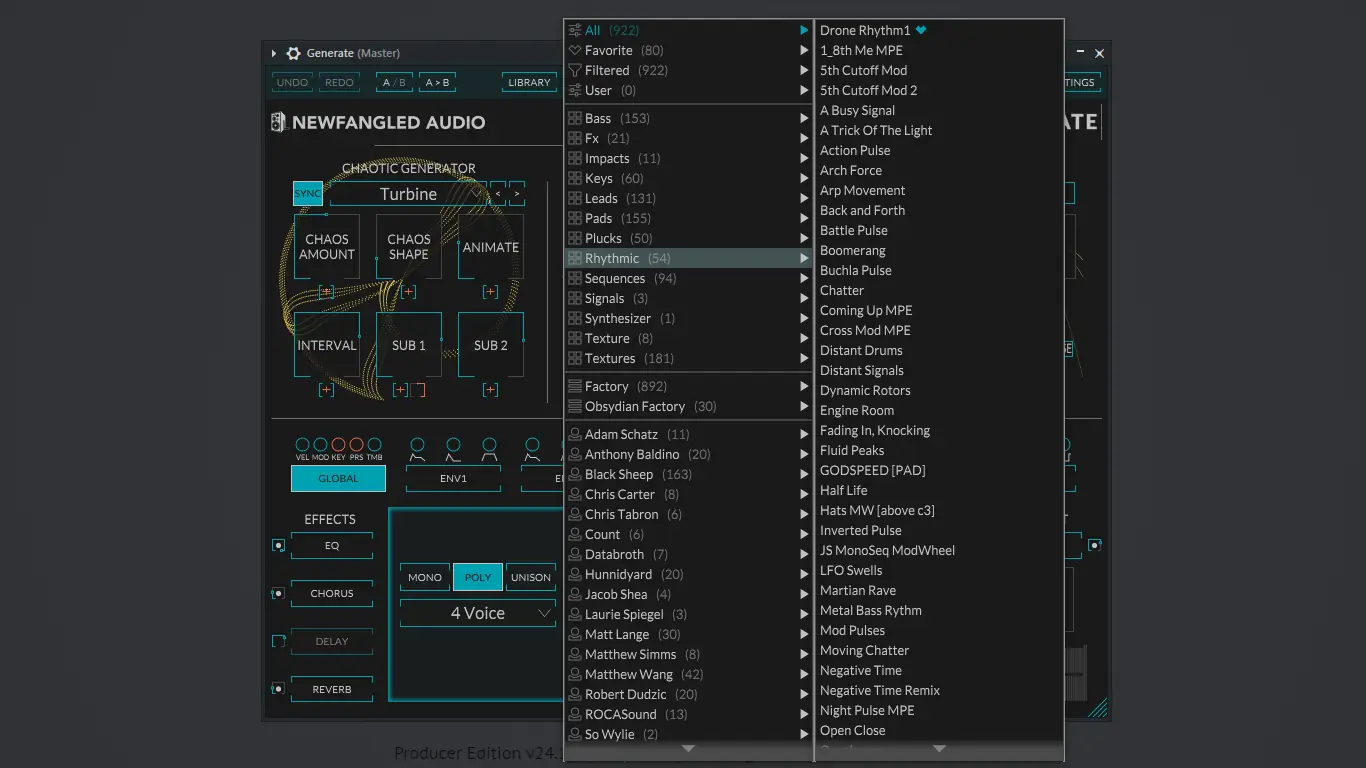Click the MOD modulation source circle
Screen dimensions: 1366x768
(320, 444)
